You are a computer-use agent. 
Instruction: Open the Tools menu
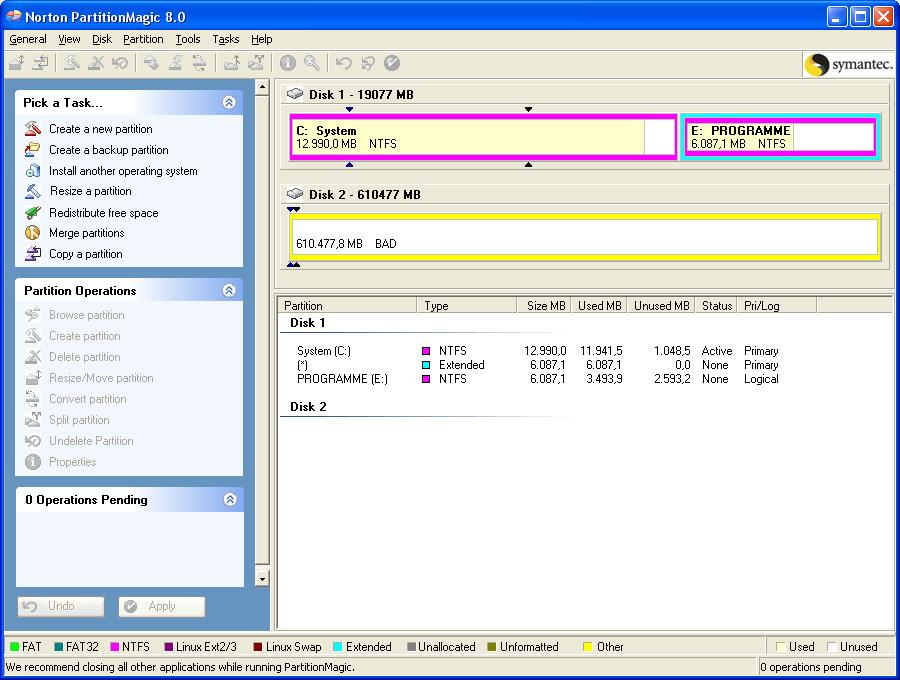pos(188,39)
